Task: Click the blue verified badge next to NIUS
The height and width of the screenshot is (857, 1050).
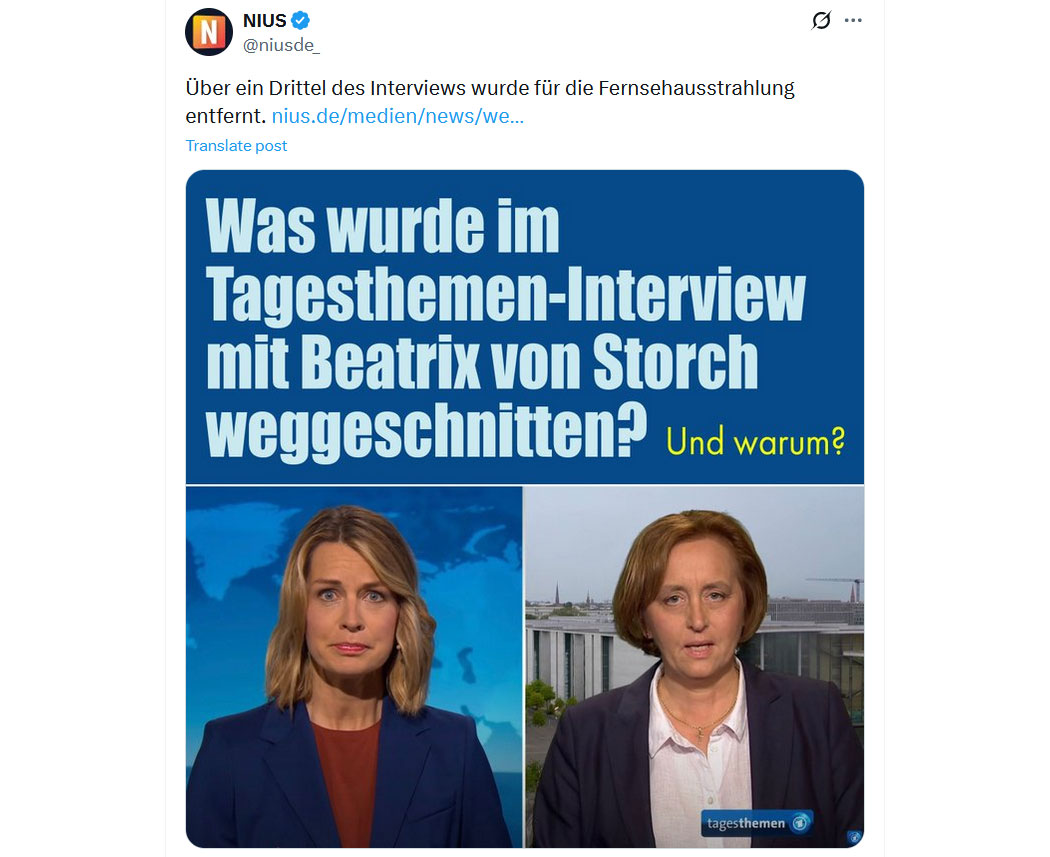Action: pos(301,21)
